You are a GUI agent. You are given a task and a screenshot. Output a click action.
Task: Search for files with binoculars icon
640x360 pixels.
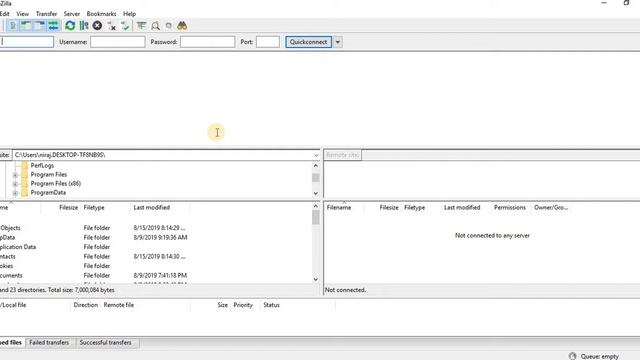[182, 26]
